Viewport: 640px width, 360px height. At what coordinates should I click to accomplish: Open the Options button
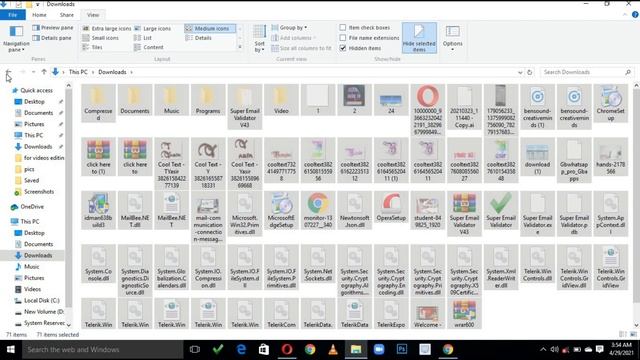(x=452, y=38)
